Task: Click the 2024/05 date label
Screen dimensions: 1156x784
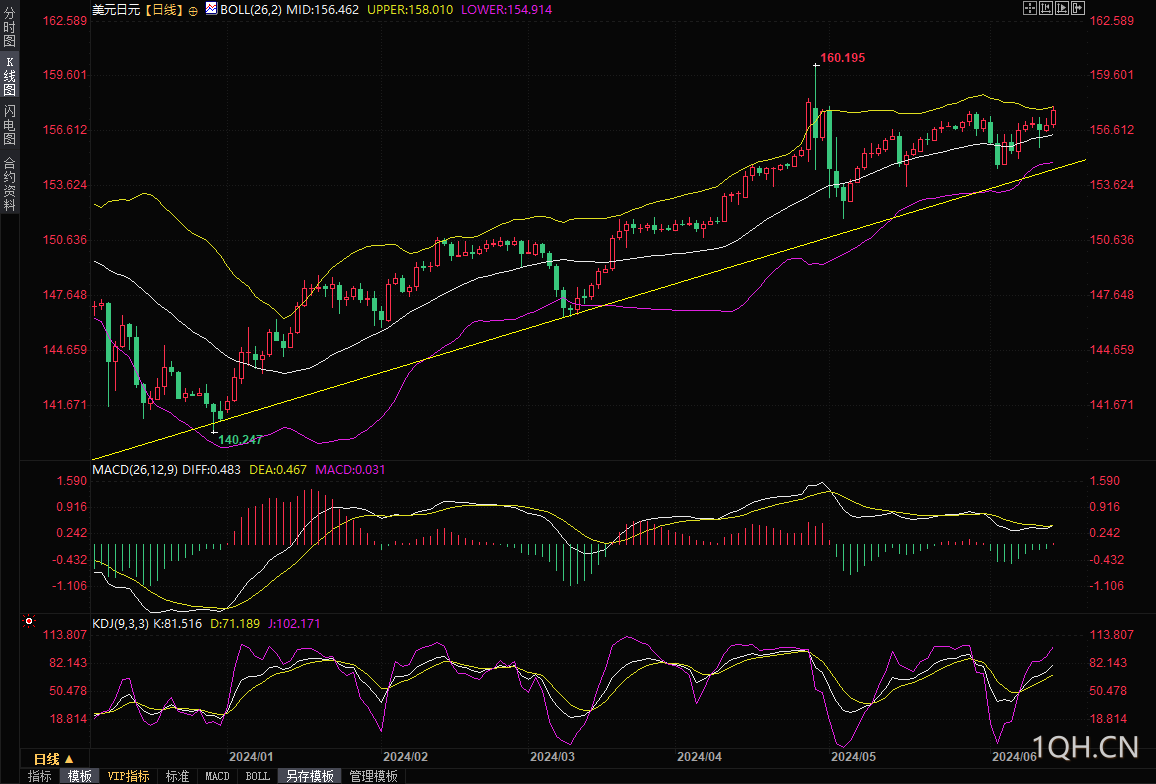Action: pos(853,757)
